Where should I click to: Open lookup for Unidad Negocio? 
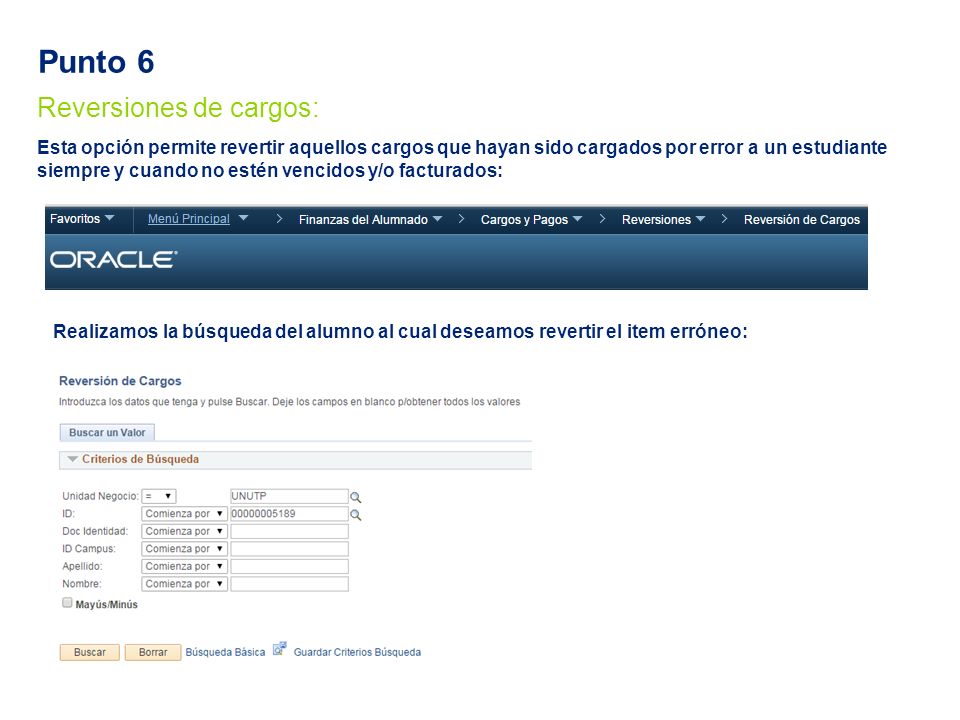click(355, 497)
